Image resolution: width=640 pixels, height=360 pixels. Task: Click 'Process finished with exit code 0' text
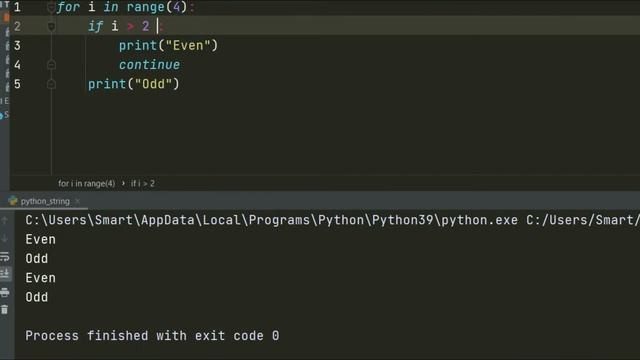152,336
